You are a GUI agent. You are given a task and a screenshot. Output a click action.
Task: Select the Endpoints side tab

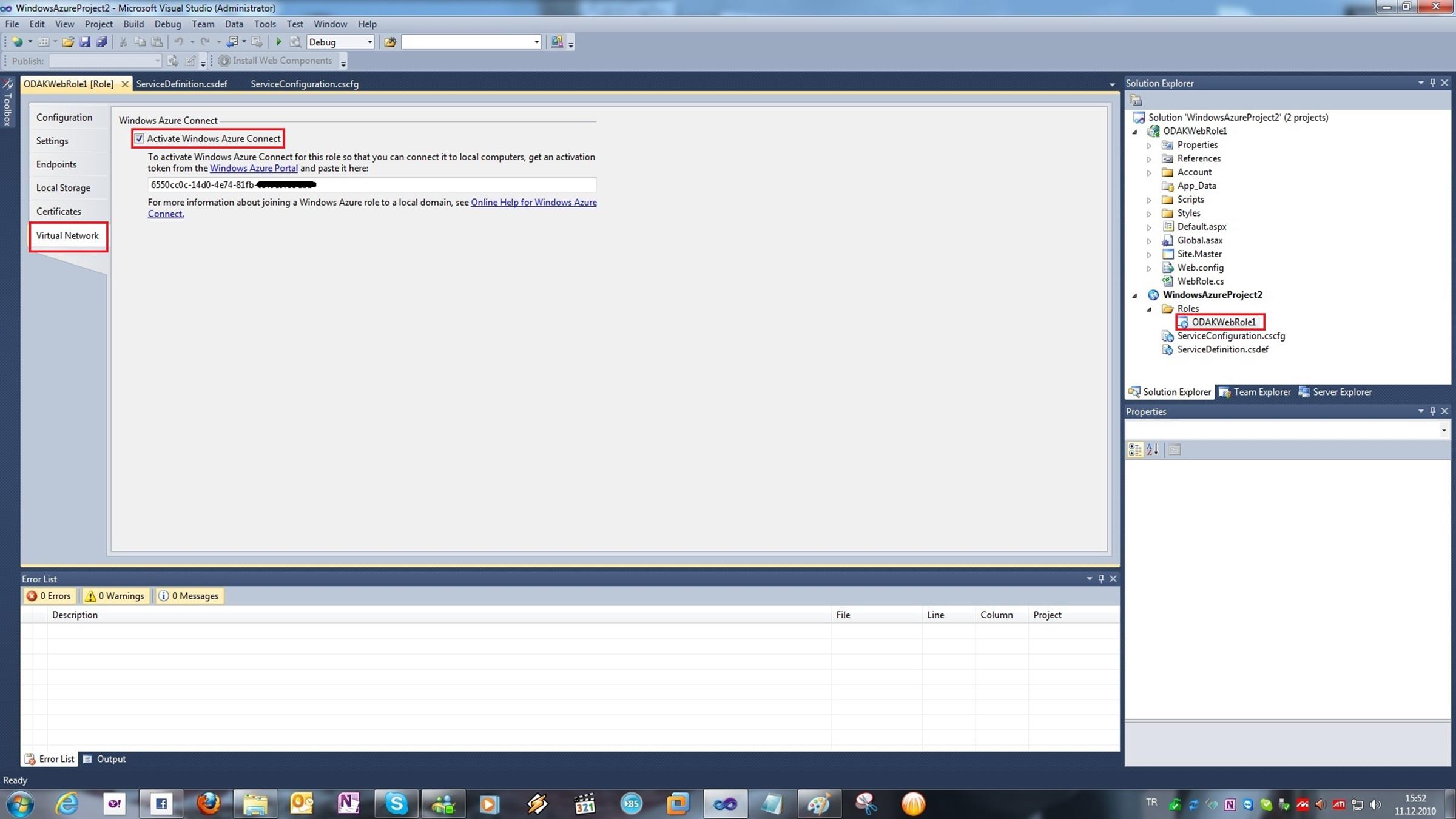pos(56,164)
